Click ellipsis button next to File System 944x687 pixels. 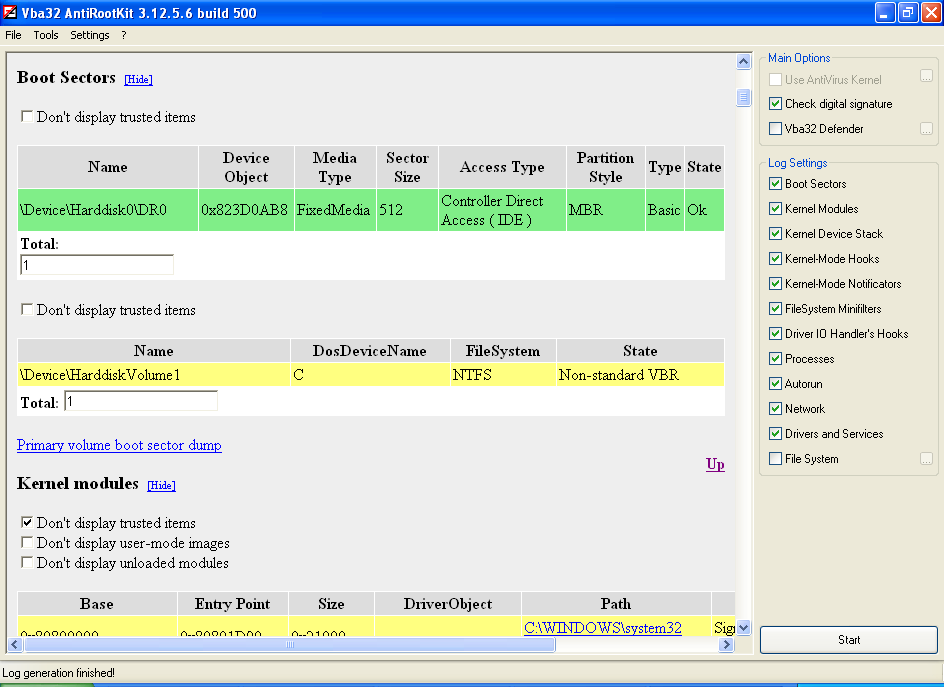tap(927, 459)
